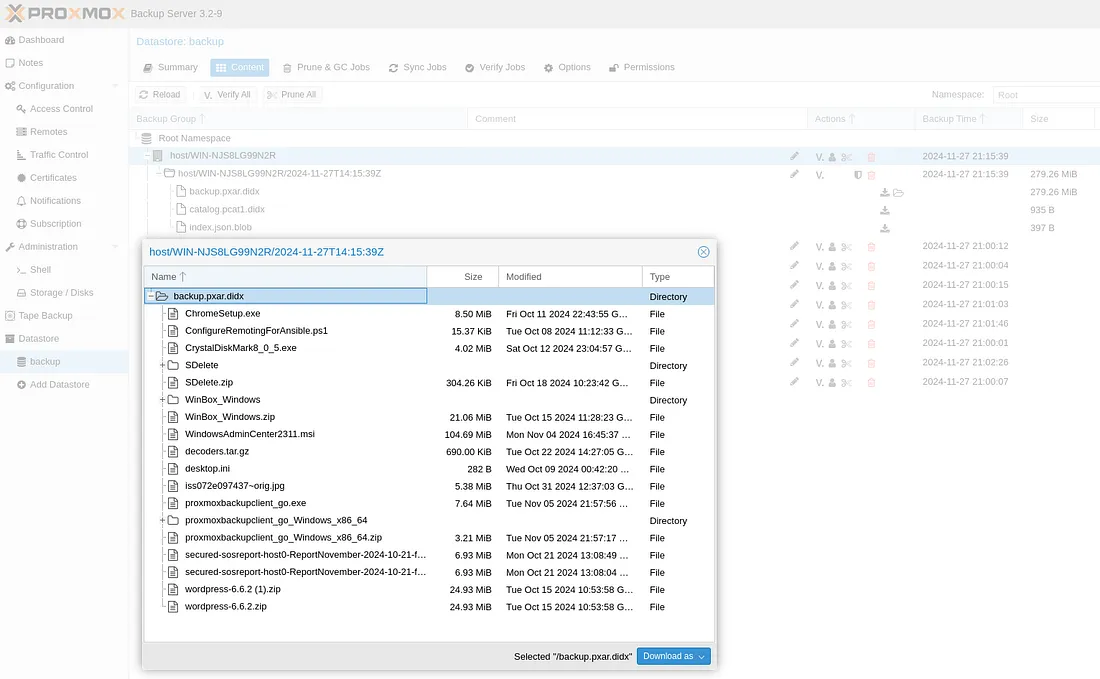Image resolution: width=1100 pixels, height=679 pixels.
Task: Open Permissions tab
Action: 641,67
